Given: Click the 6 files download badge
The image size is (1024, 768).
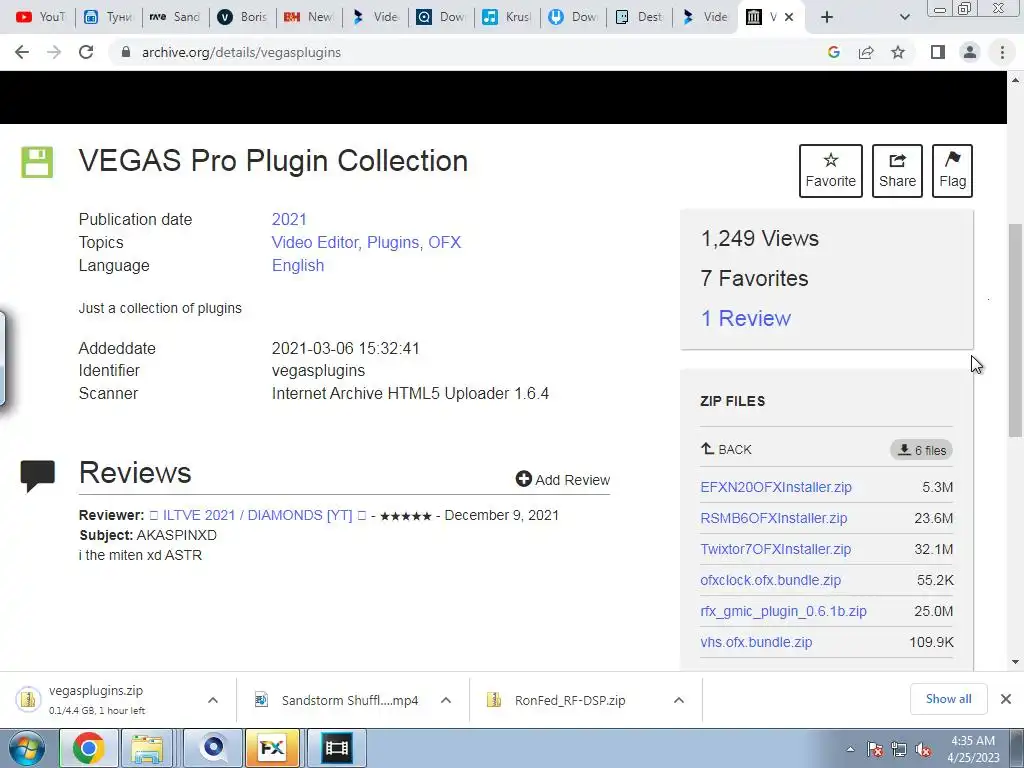Looking at the screenshot, I should point(921,450).
